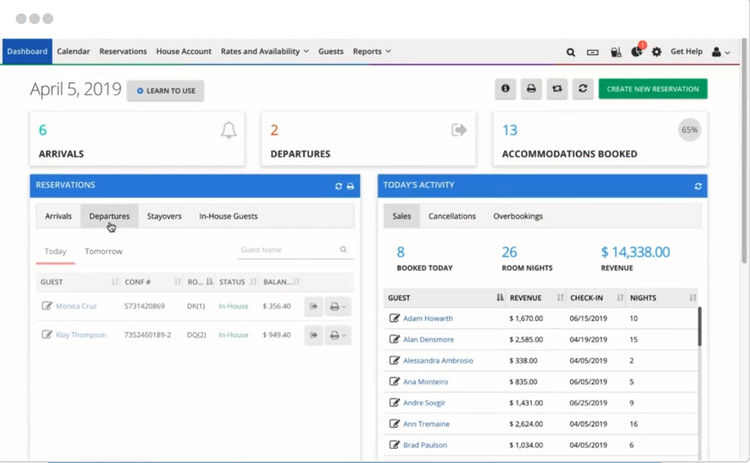Expand the user account dropdown

click(721, 52)
